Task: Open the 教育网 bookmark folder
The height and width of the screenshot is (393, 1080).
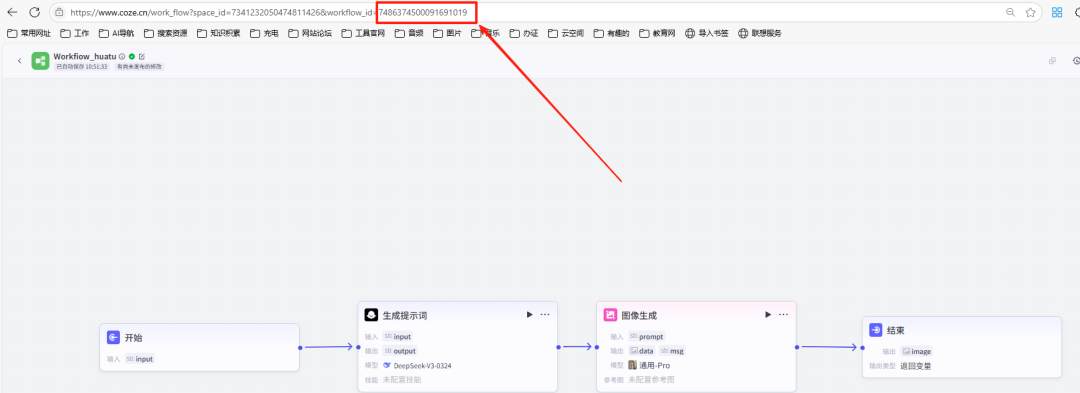Action: 657,33
